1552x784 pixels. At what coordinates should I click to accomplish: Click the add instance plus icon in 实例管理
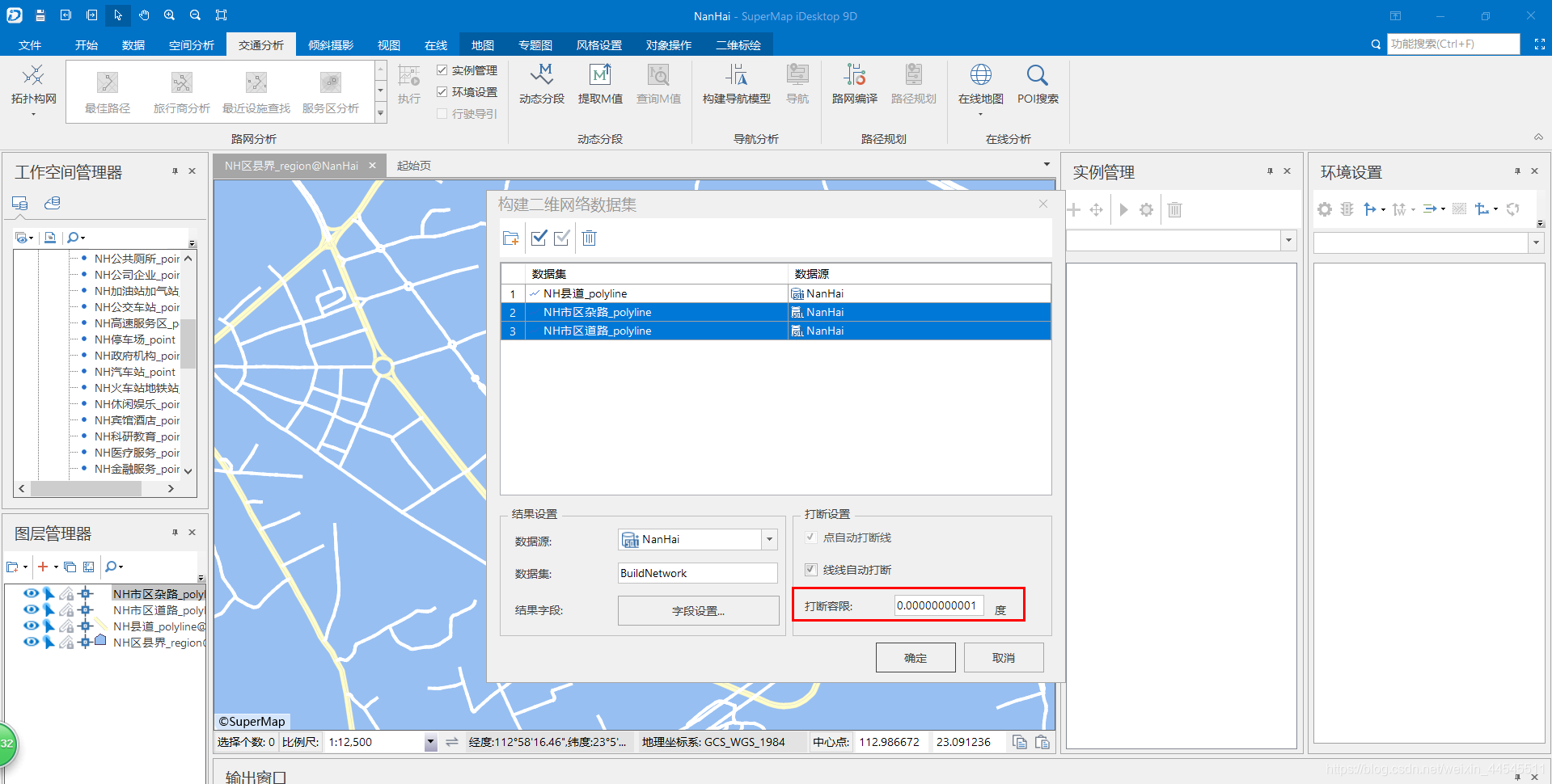coord(1074,210)
